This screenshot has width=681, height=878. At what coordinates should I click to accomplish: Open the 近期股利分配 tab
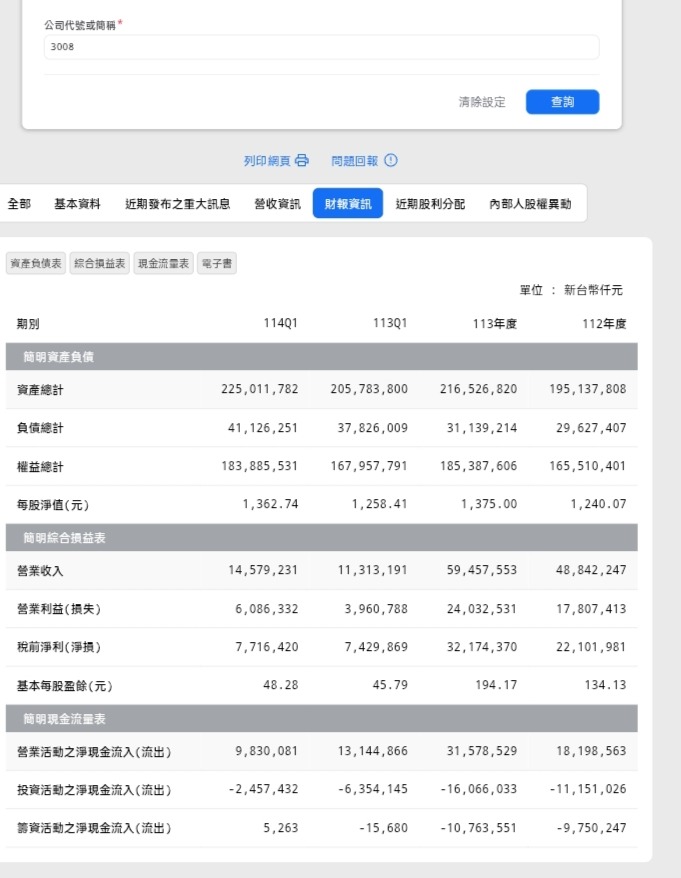click(x=430, y=203)
